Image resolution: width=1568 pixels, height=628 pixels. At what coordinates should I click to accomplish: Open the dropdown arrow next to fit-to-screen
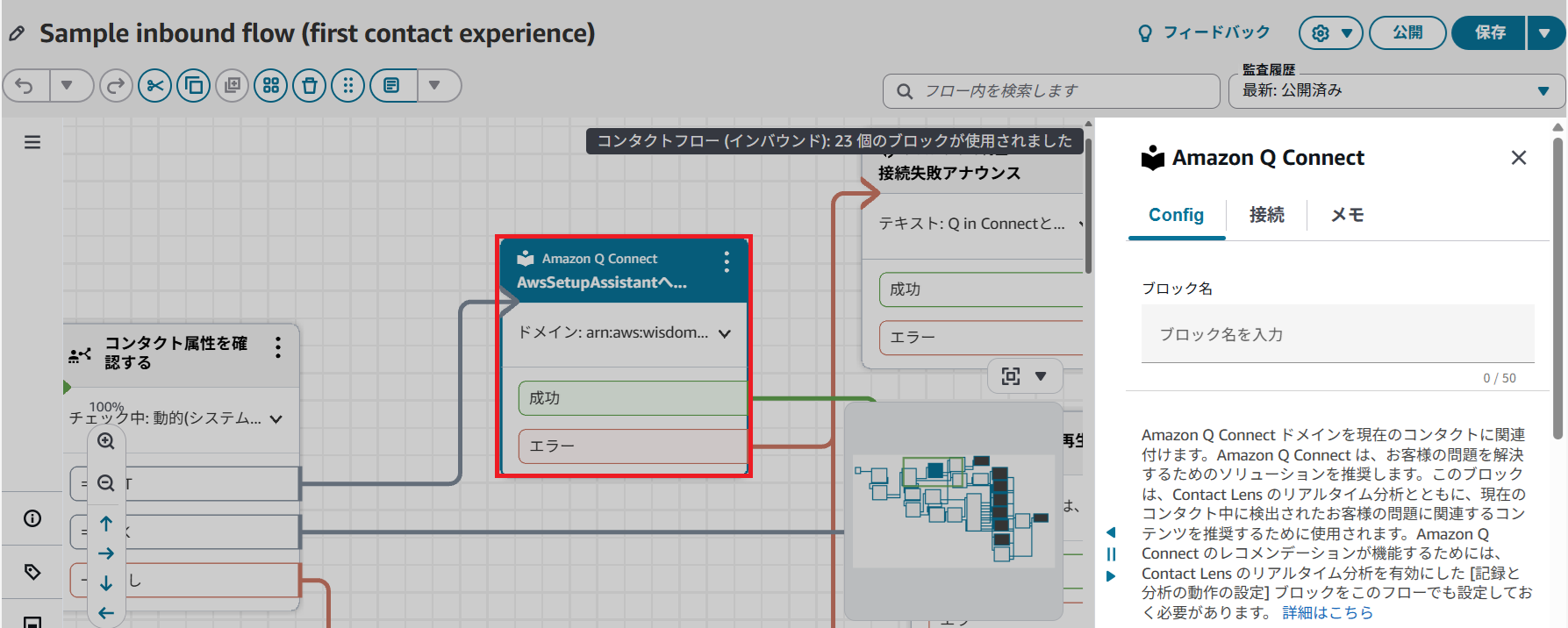pos(1042,376)
